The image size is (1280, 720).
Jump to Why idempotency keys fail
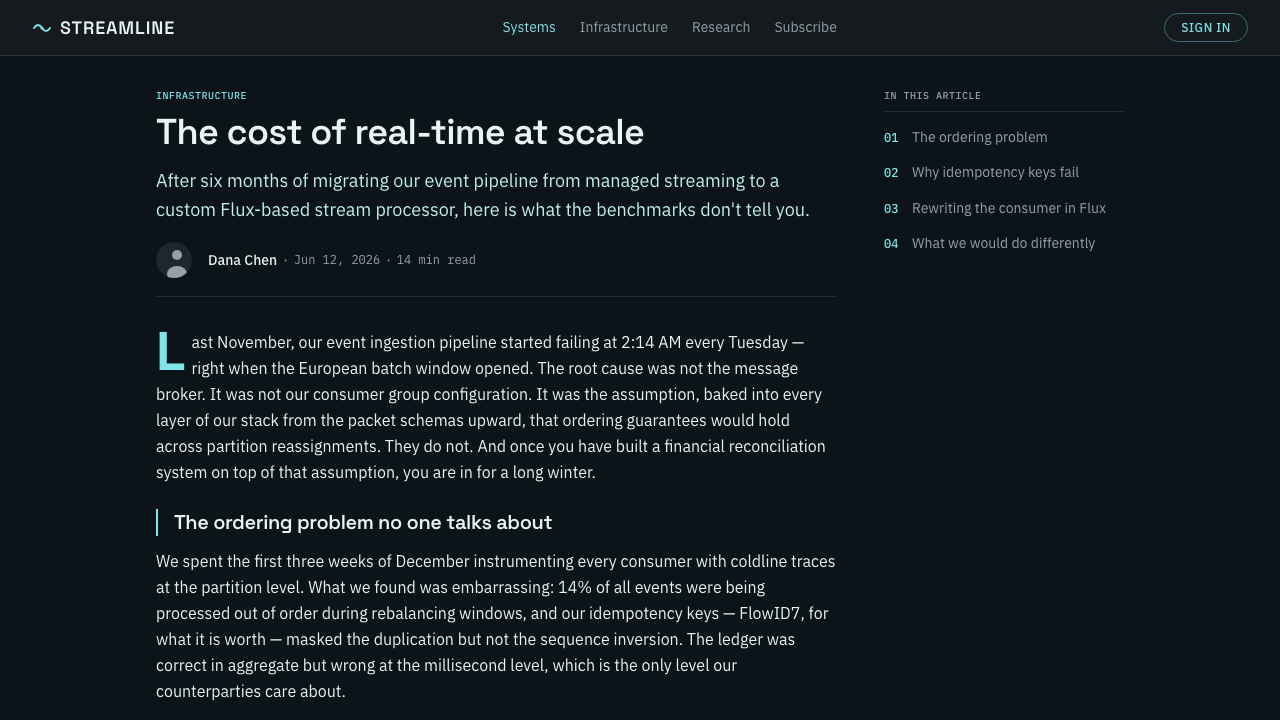(x=995, y=172)
